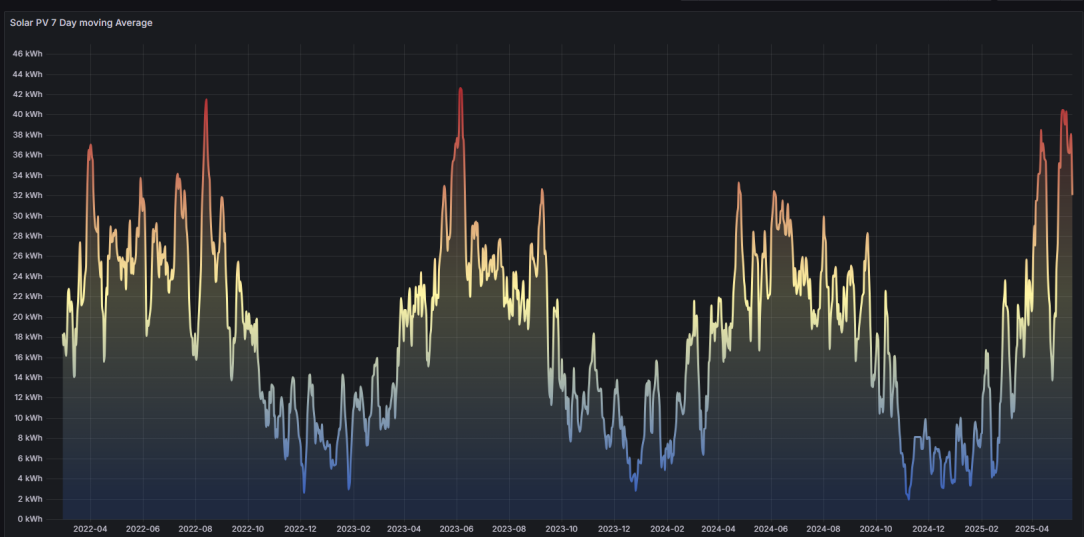Click the 2 kWh y-axis label
Image resolution: width=1084 pixels, height=537 pixels.
tap(30, 499)
